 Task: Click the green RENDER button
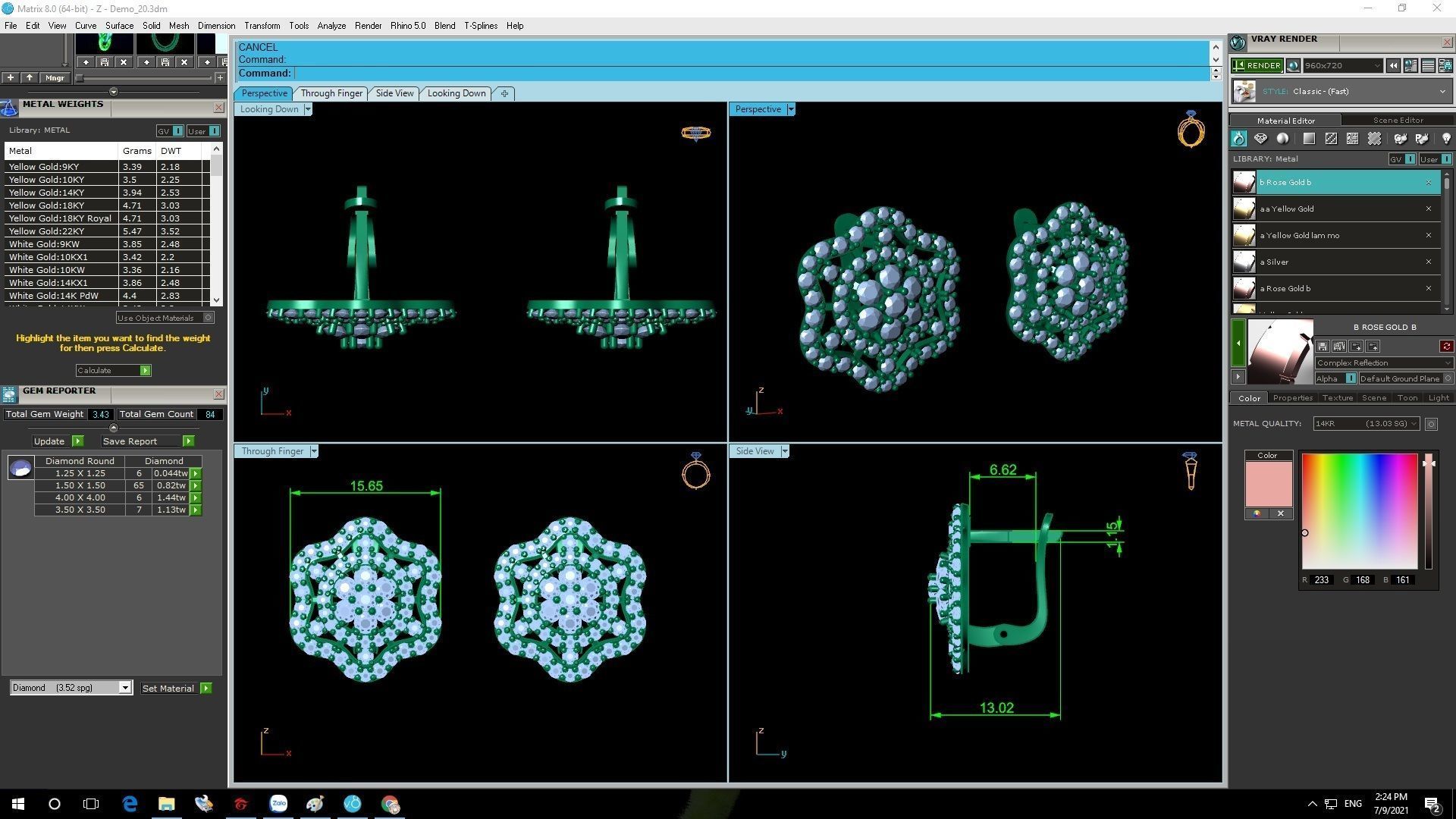1257,66
